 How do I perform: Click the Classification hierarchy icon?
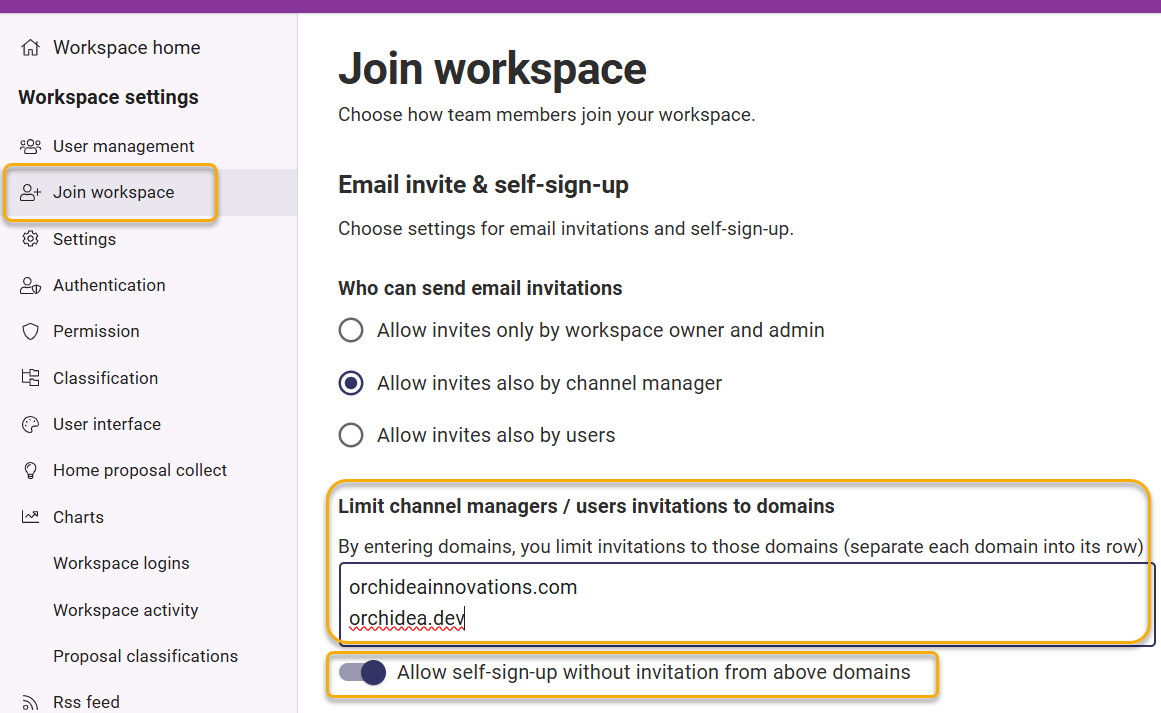pyautogui.click(x=31, y=378)
